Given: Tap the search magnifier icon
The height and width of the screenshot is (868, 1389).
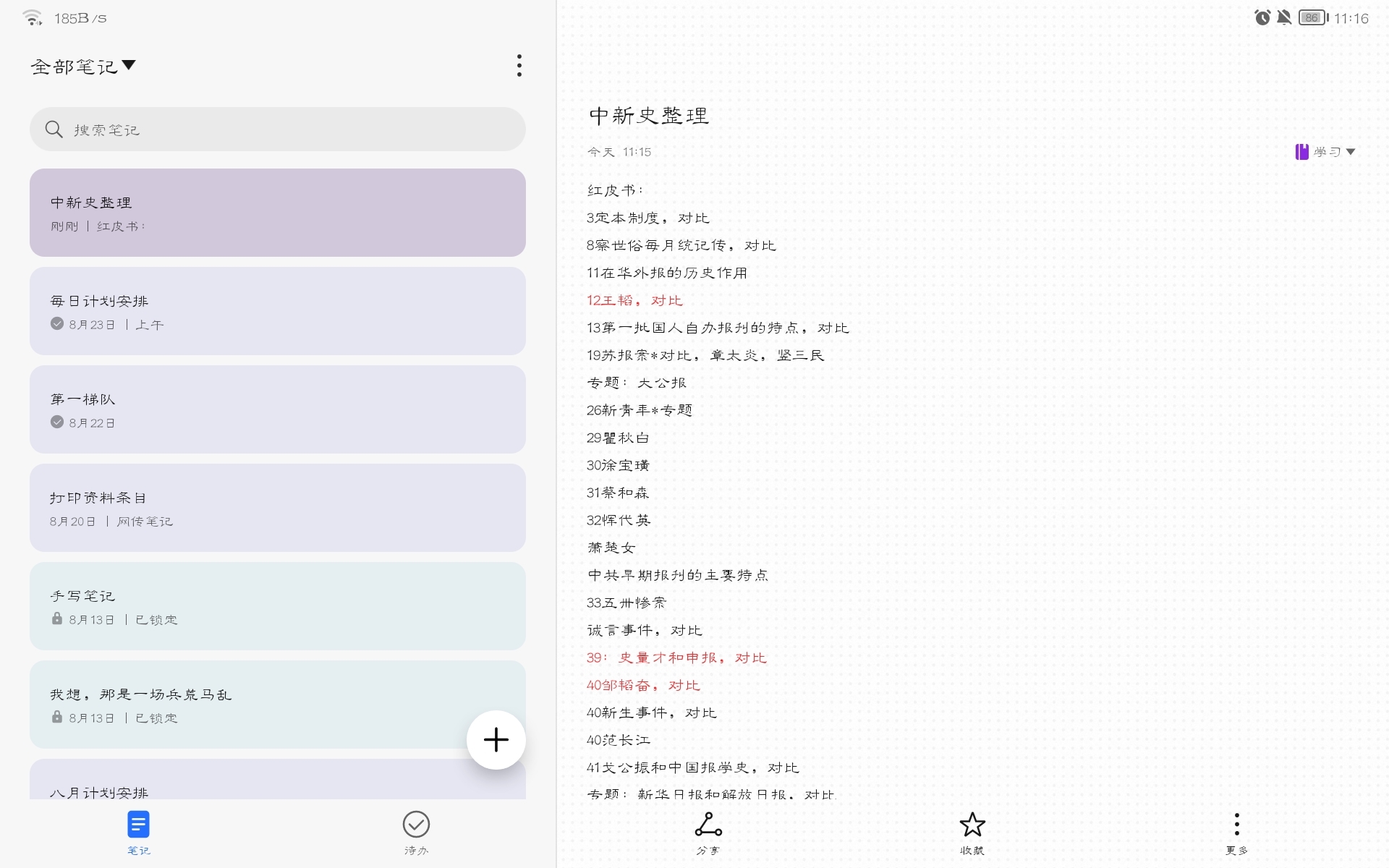Looking at the screenshot, I should (54, 129).
